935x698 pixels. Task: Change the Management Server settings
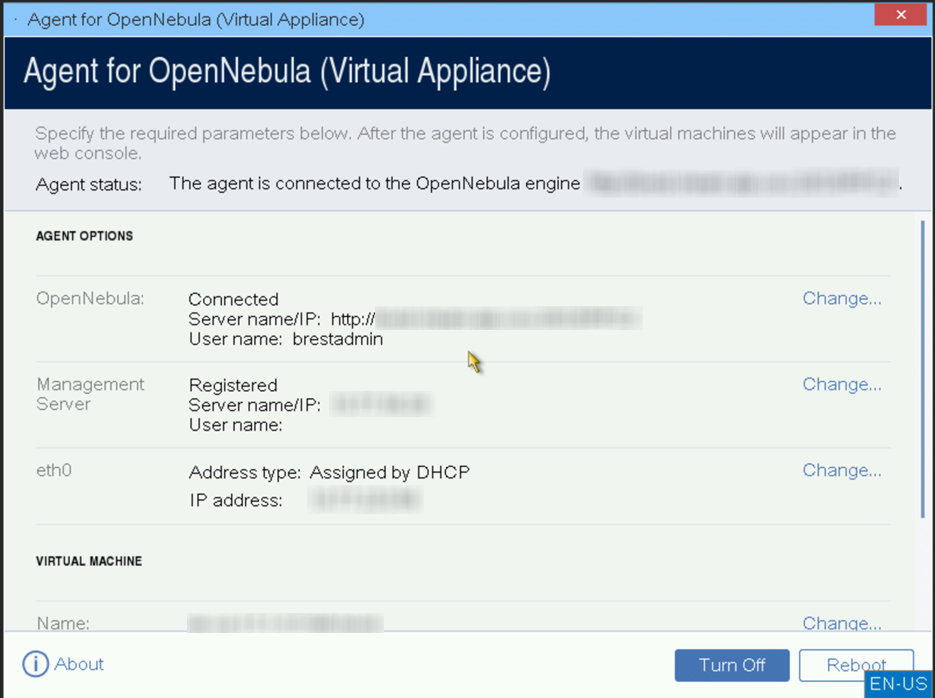click(841, 384)
